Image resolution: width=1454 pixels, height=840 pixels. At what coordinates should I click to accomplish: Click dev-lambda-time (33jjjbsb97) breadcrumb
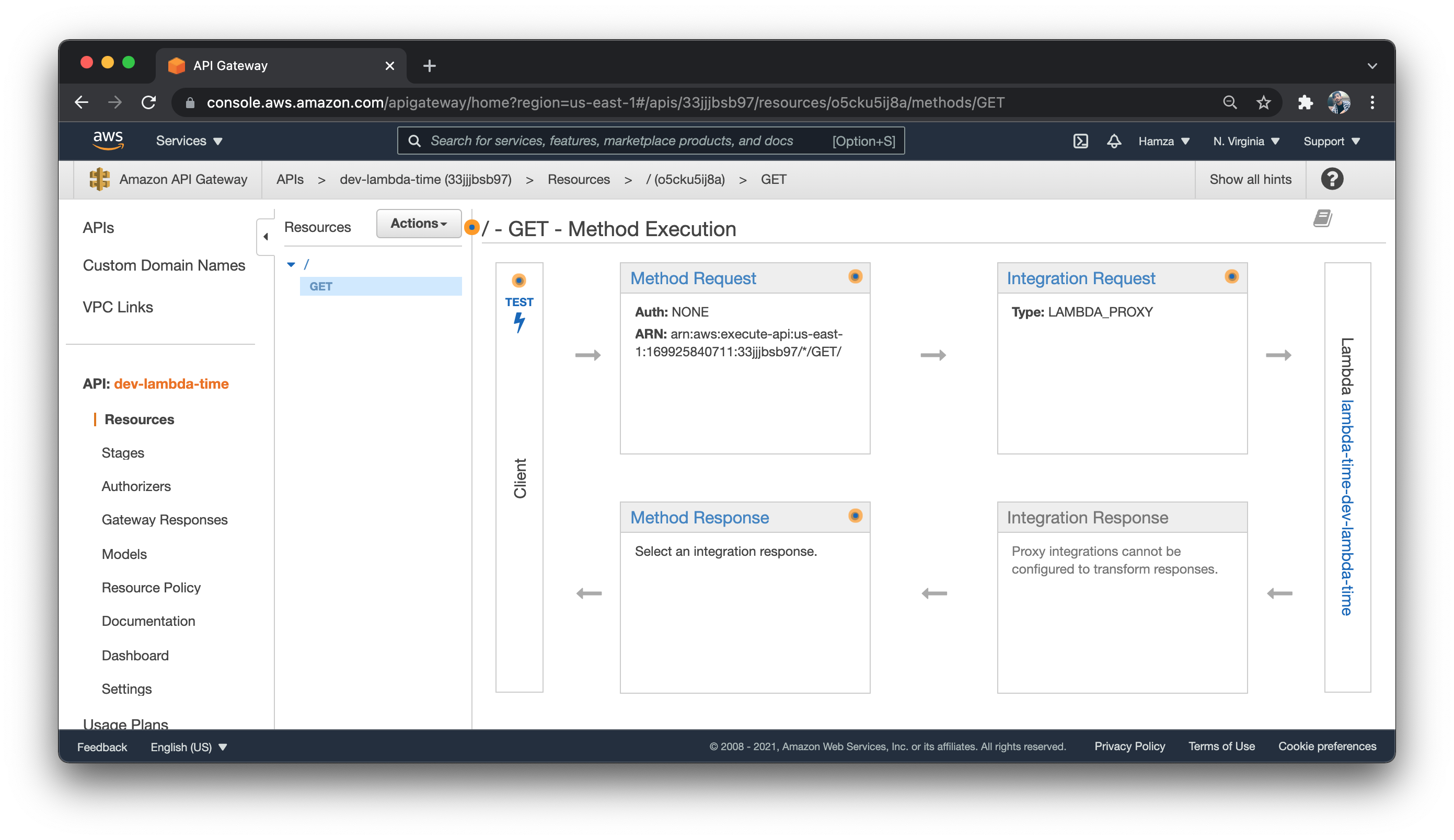(x=425, y=179)
